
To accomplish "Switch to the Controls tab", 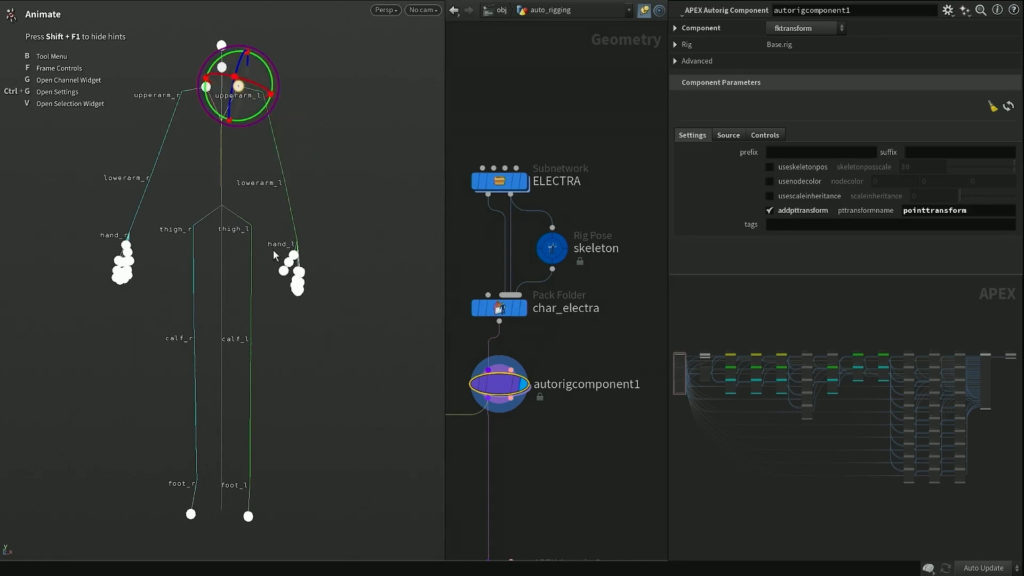I will click(x=765, y=134).
